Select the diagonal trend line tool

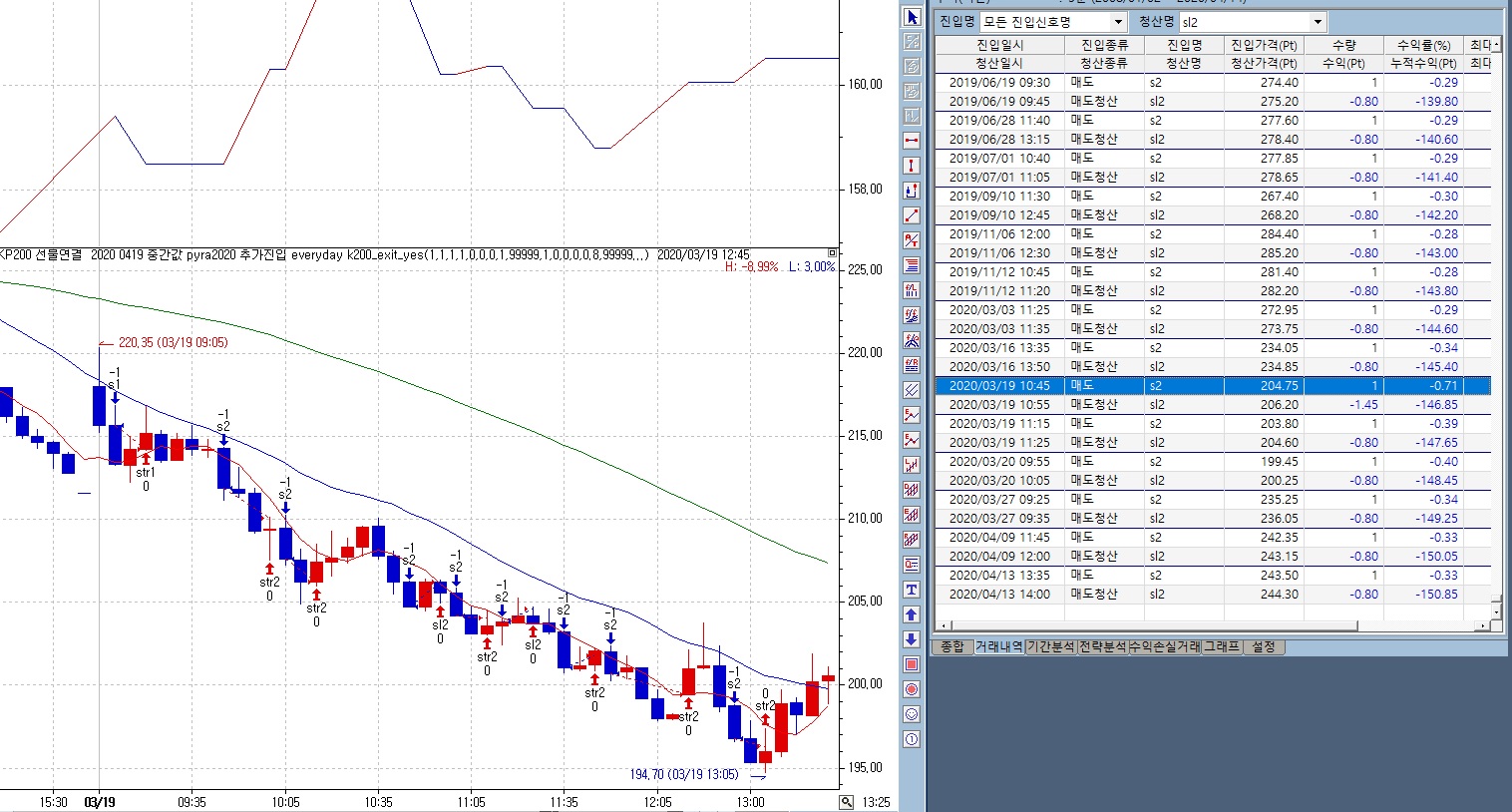(912, 215)
